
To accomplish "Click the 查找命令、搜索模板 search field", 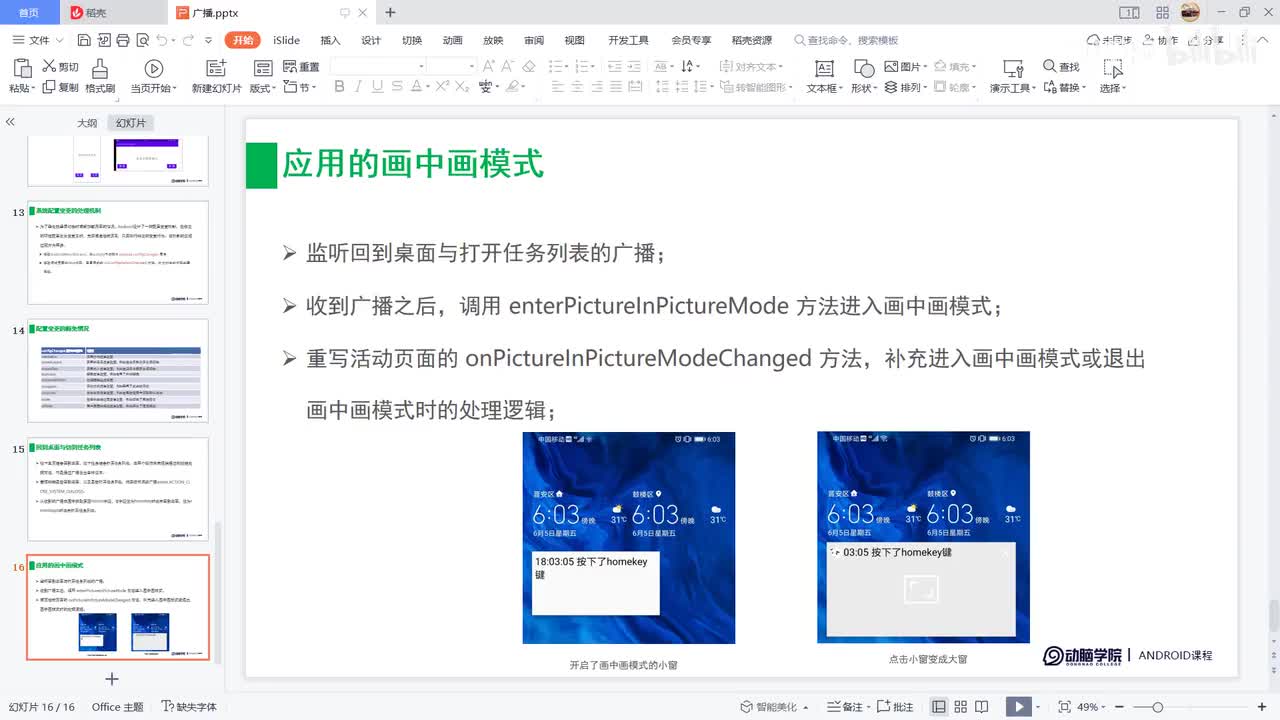I will point(846,41).
